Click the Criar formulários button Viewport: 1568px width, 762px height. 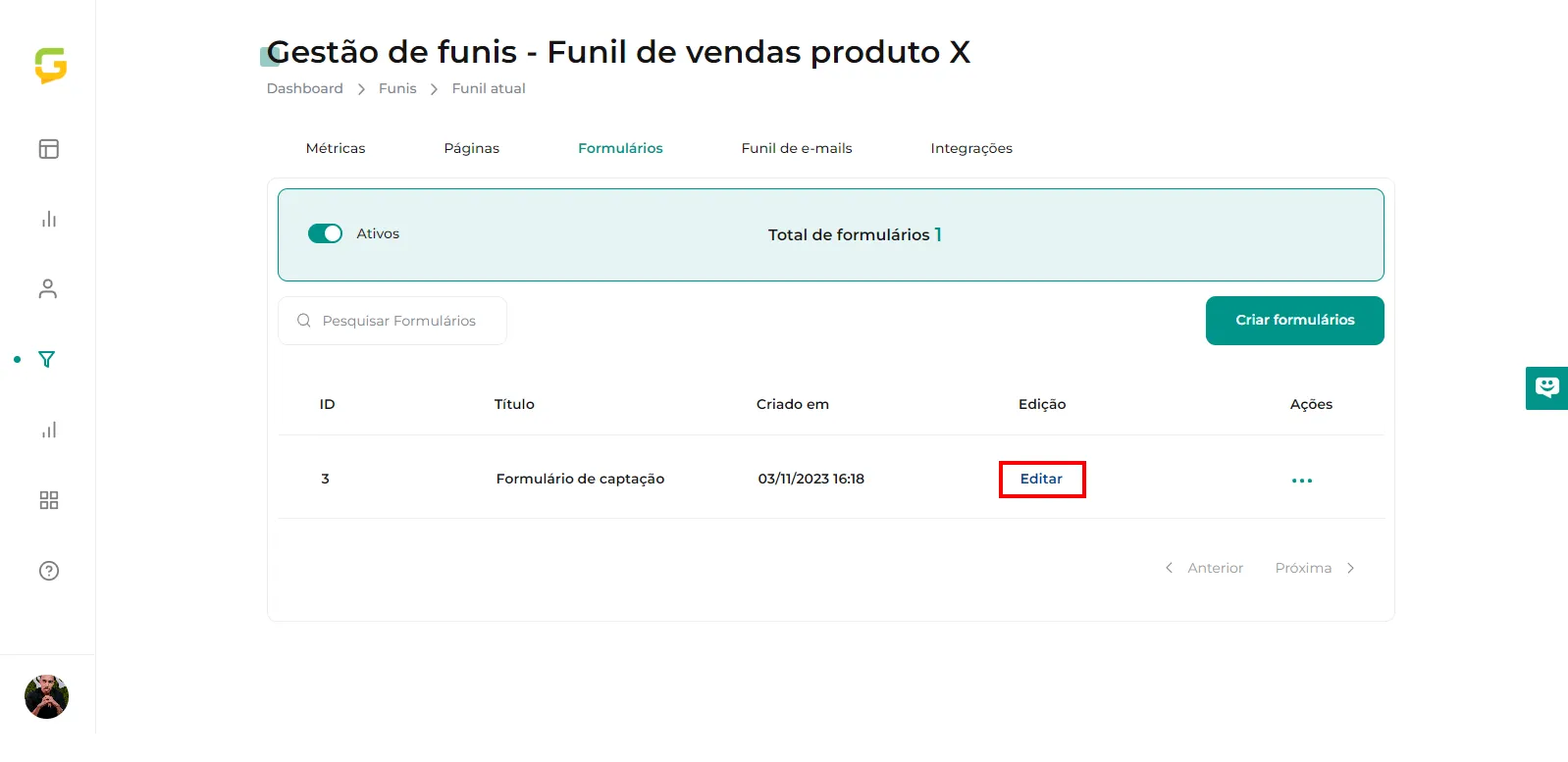(x=1295, y=321)
